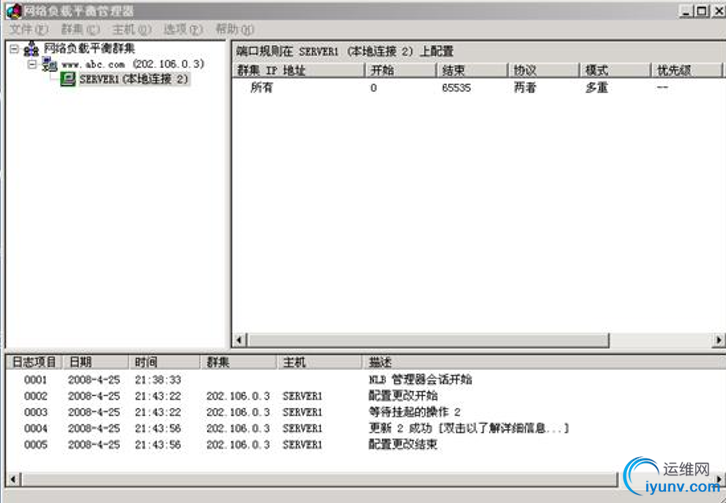This screenshot has width=726, height=503.
Task: Click port rules scrollbar left arrow
Action: (x=239, y=340)
